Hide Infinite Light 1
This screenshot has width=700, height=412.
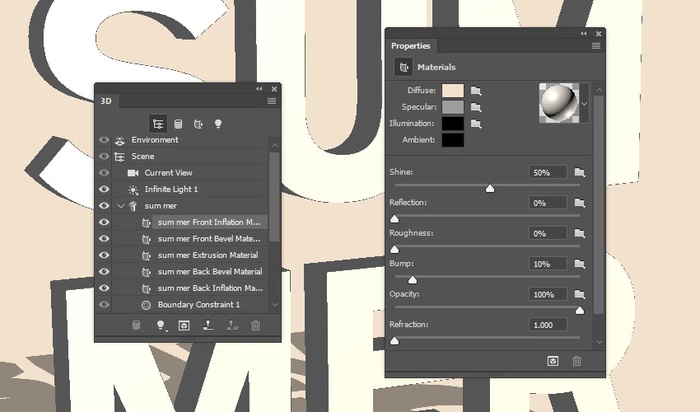coord(104,189)
